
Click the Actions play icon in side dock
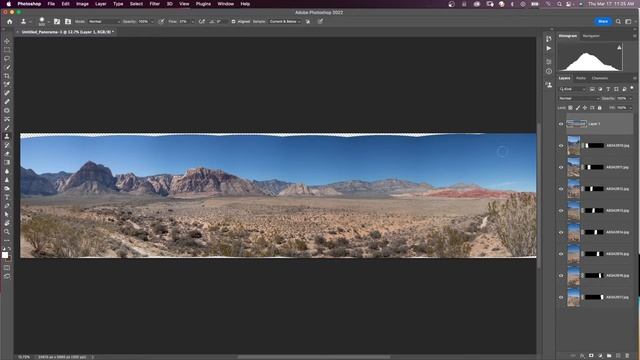(x=549, y=48)
